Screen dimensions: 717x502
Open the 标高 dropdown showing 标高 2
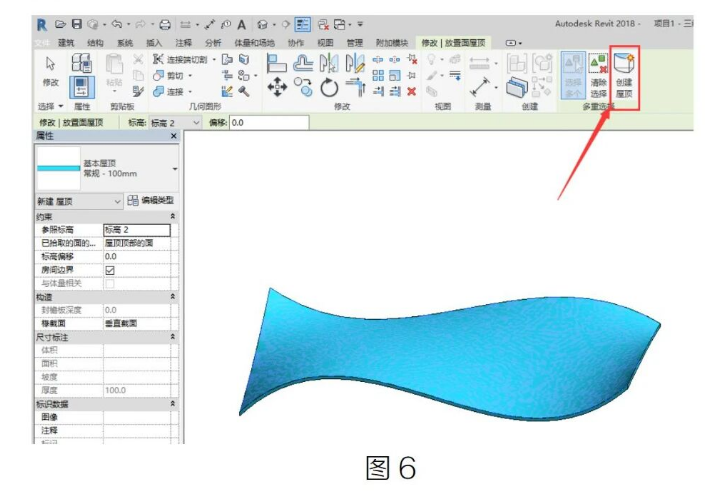[176, 123]
